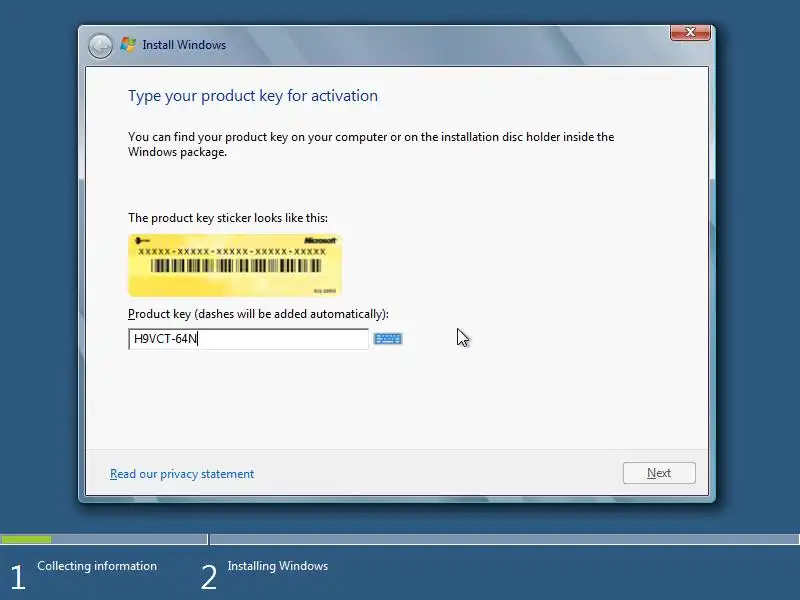Click the product key sticker image
Image resolution: width=800 pixels, height=600 pixels.
pos(235,265)
